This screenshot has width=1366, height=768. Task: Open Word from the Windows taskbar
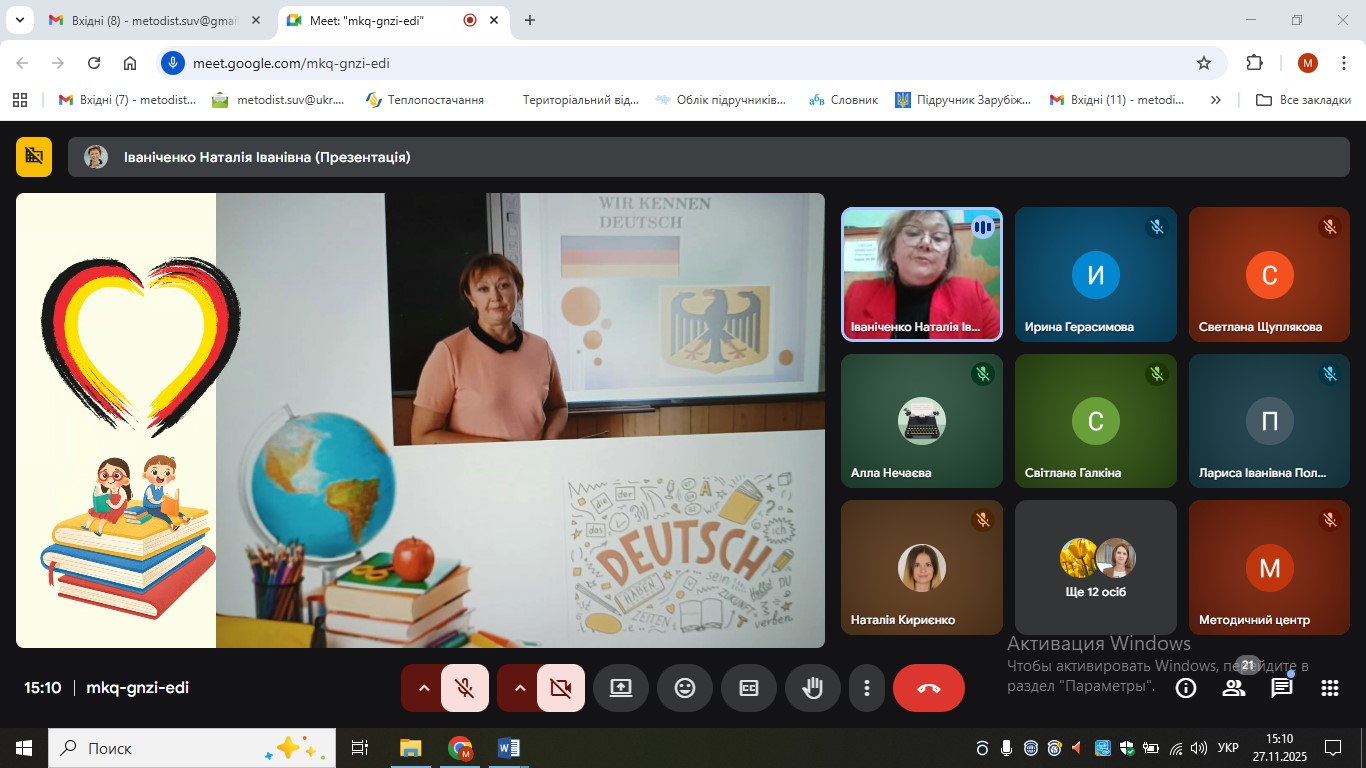click(508, 748)
